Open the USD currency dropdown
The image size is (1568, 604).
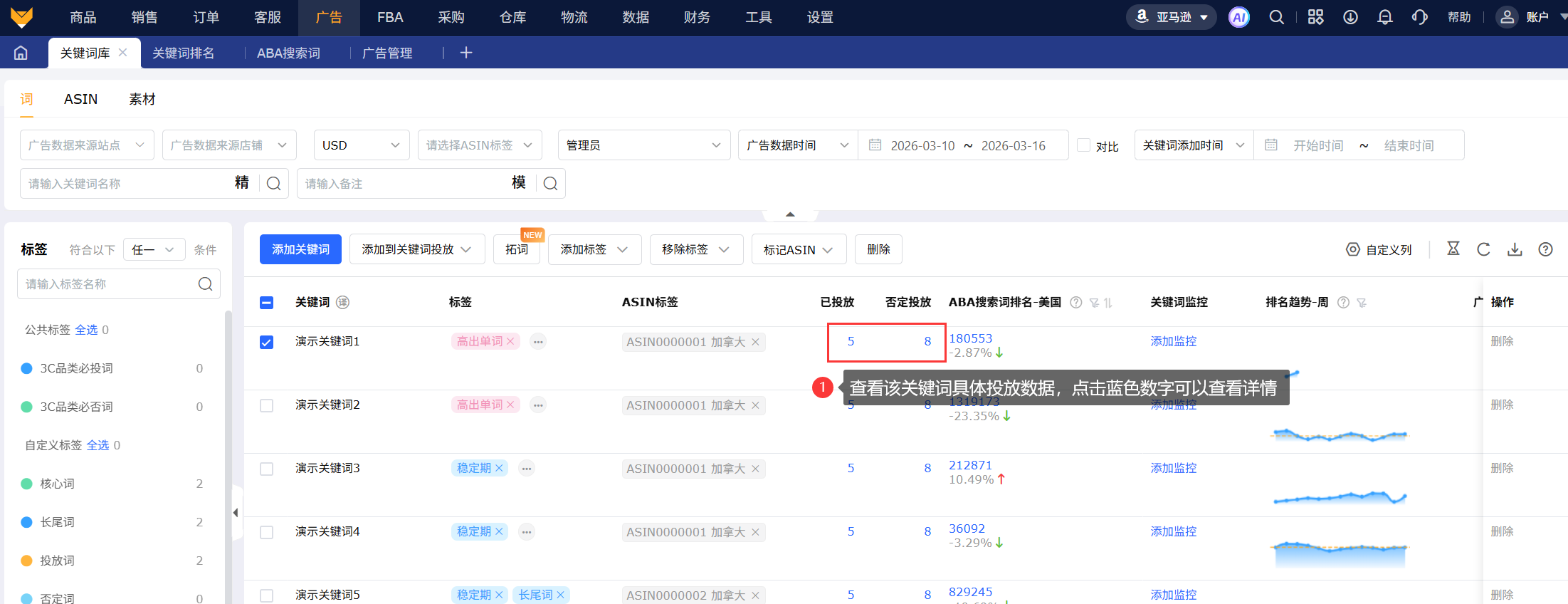coord(361,145)
